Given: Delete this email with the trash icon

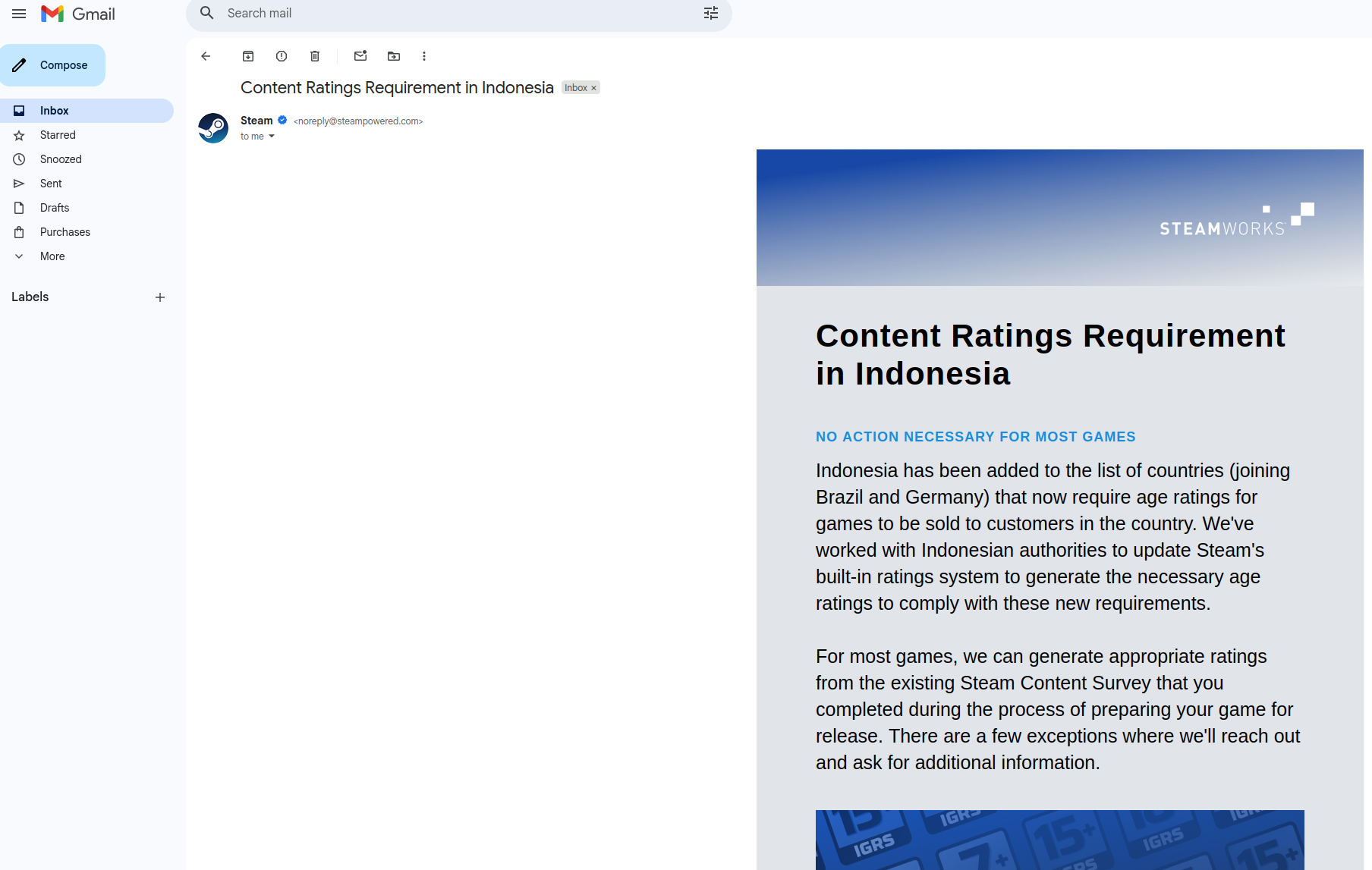Looking at the screenshot, I should pyautogui.click(x=315, y=56).
